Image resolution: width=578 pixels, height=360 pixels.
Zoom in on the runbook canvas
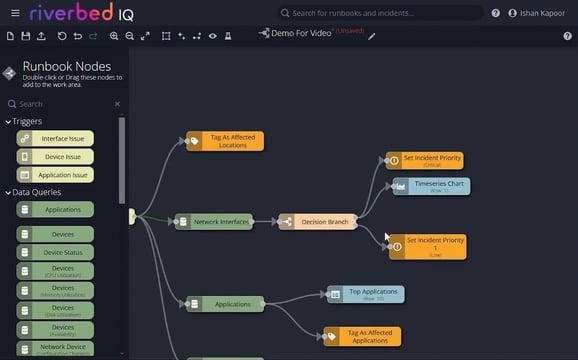click(x=114, y=36)
